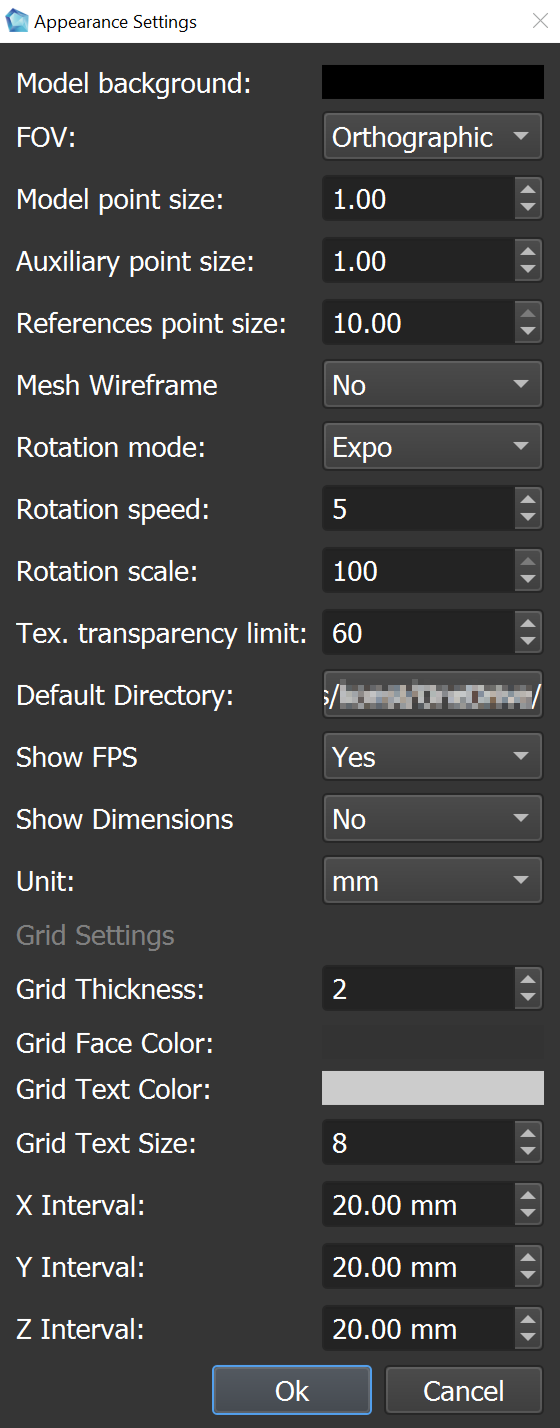Close the Appearance Settings dialog
Screen dimensions: 560x1428
(x=540, y=21)
